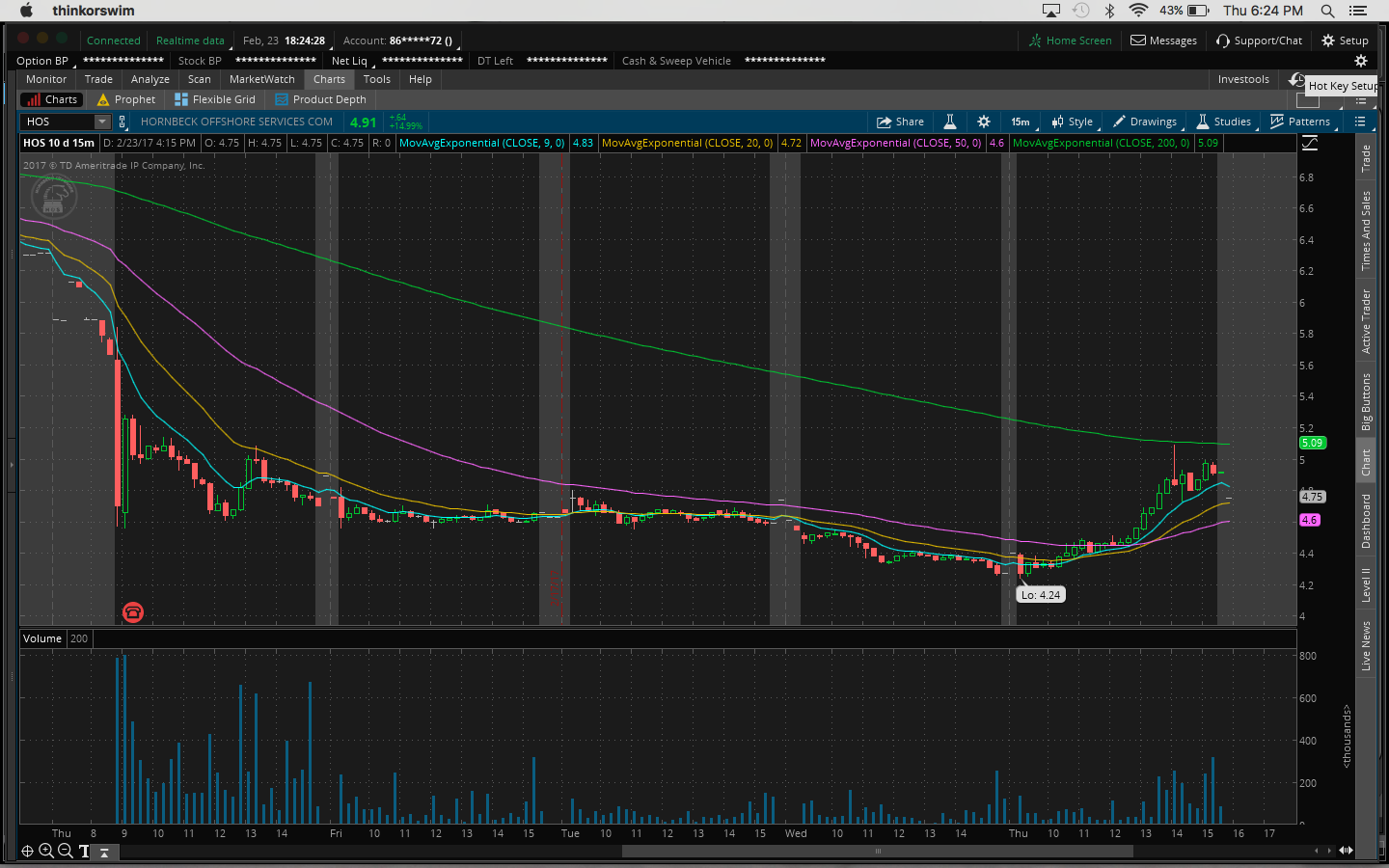Image resolution: width=1389 pixels, height=868 pixels.
Task: Toggle the Times And Sales side panel
Action: pos(1366,231)
